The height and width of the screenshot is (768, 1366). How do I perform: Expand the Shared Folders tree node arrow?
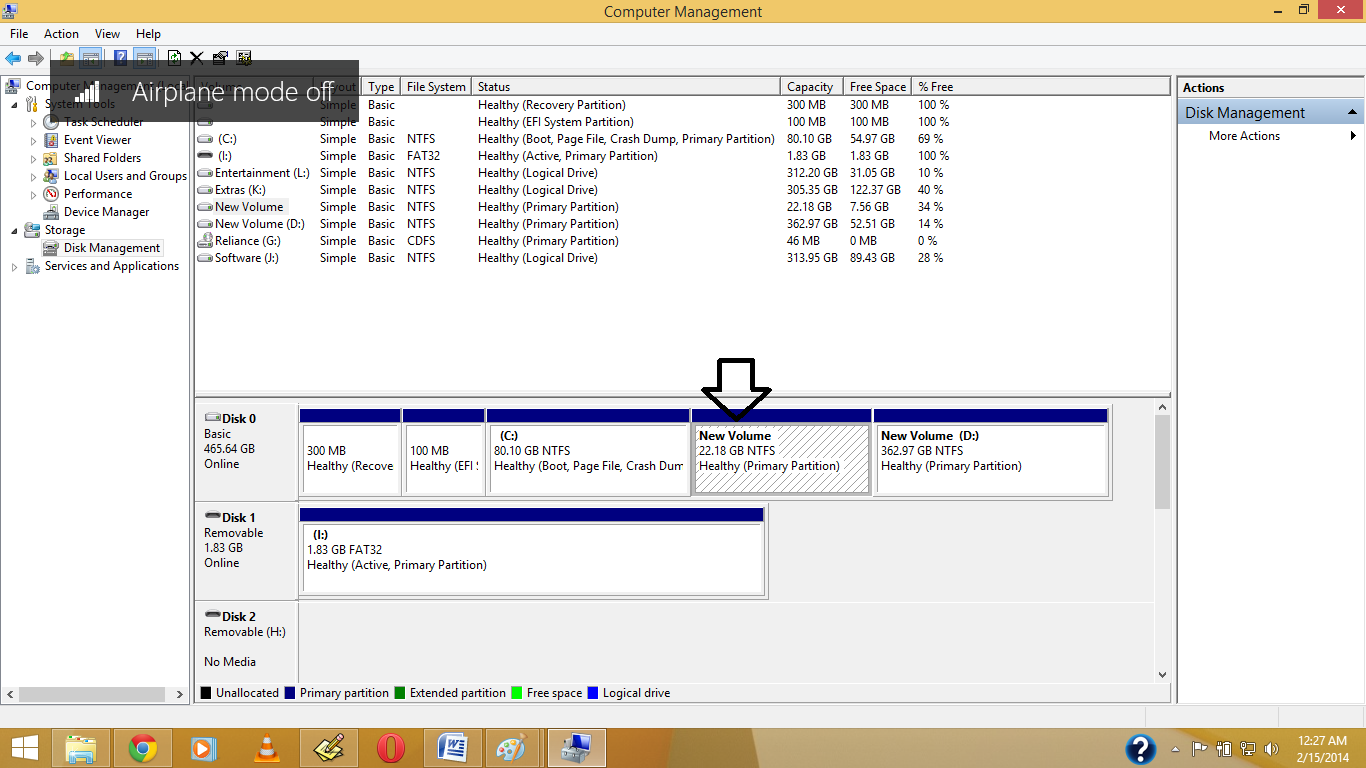click(x=33, y=158)
